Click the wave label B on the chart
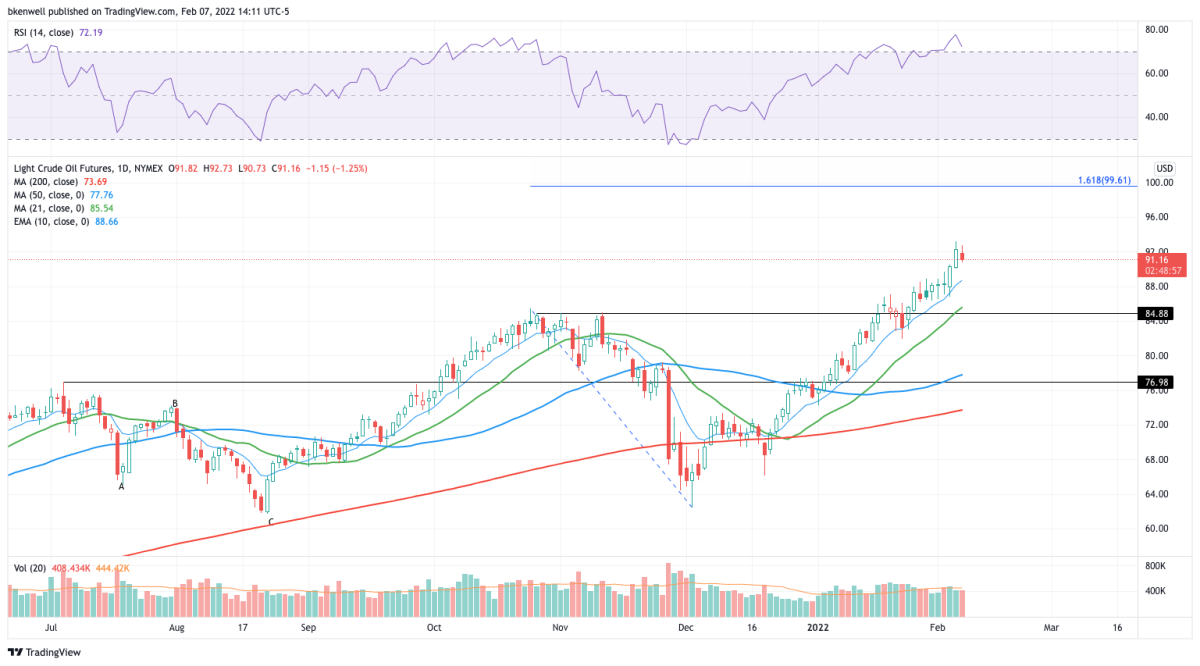Image resolution: width=1200 pixels, height=666 pixels. [x=175, y=404]
